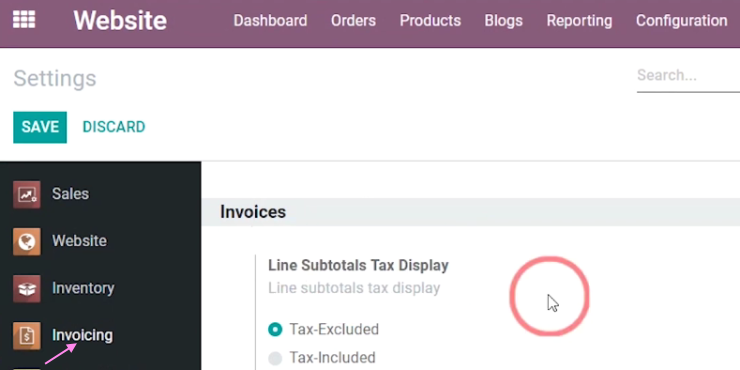Screen dimensions: 740x370
Task: Expand the Products menu
Action: (x=430, y=21)
